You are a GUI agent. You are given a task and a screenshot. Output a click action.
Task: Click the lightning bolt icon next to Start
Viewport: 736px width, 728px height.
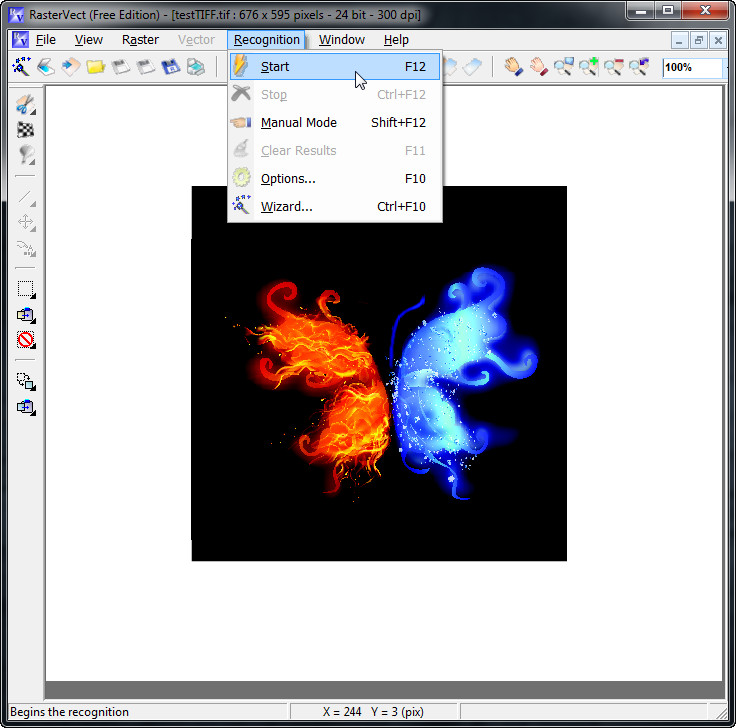(x=241, y=66)
